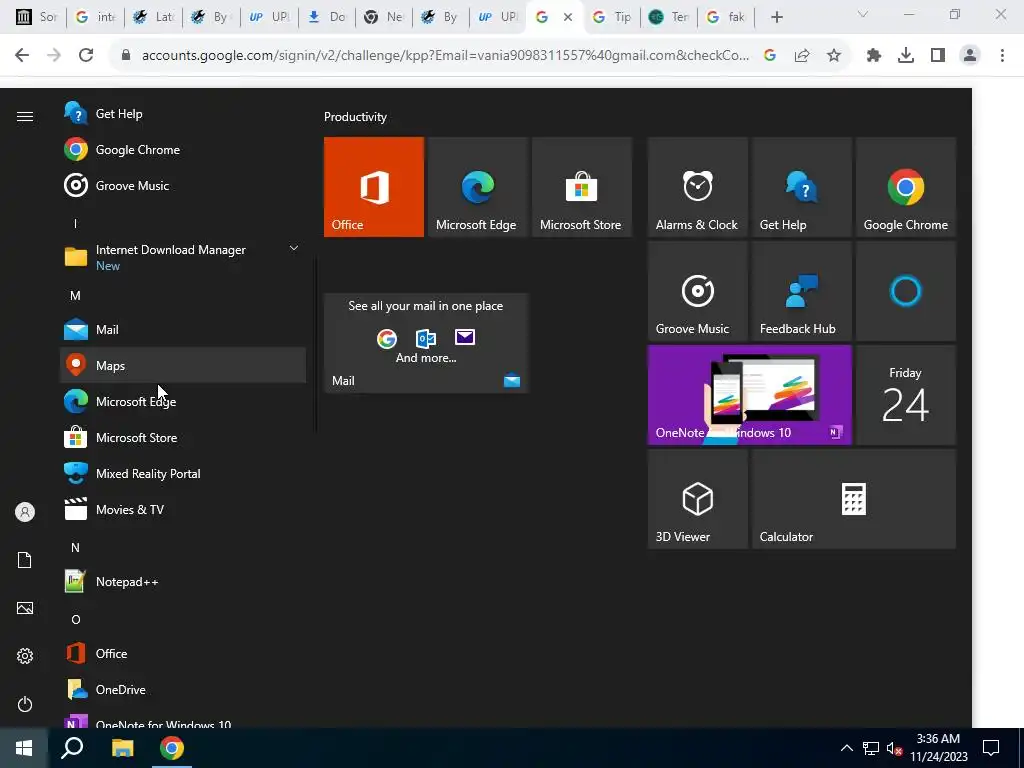Launch Notepad++ from the app list
The image size is (1024, 768).
pyautogui.click(x=183, y=582)
